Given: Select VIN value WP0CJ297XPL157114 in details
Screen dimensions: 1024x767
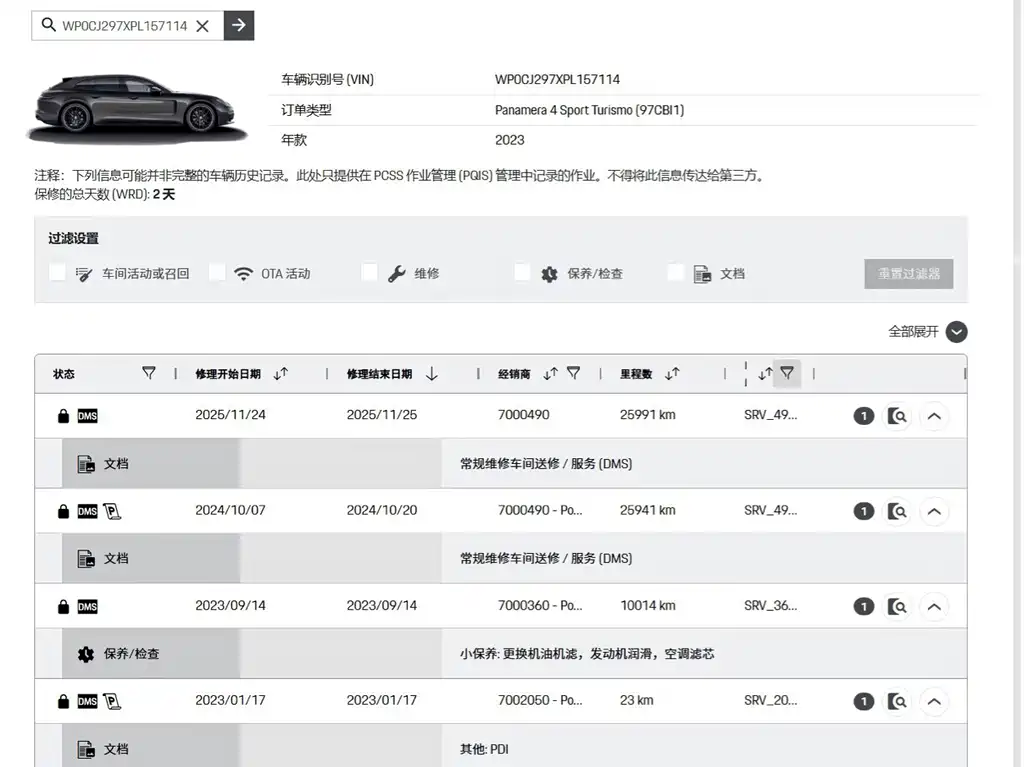Looking at the screenshot, I should [x=557, y=80].
